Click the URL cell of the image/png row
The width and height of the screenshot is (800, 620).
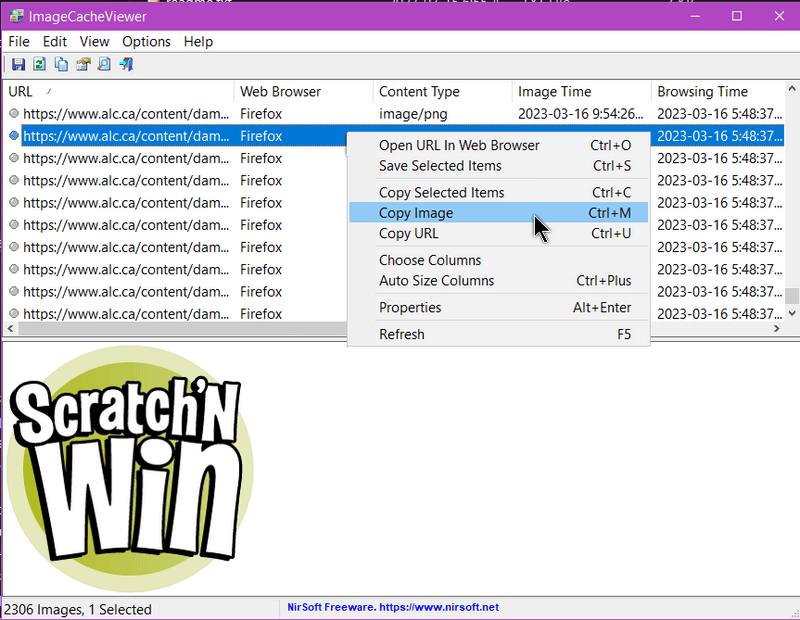click(126, 114)
